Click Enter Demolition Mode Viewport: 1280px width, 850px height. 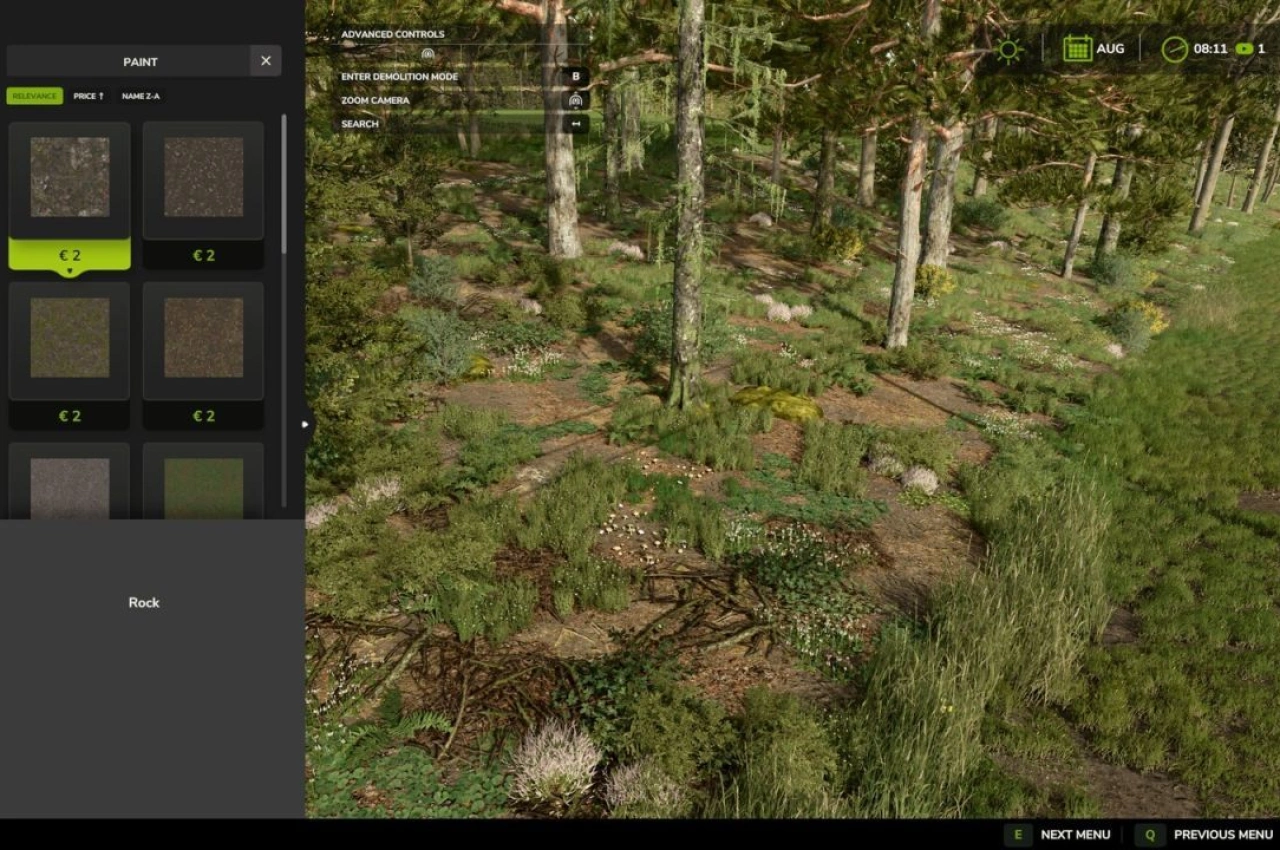point(399,76)
